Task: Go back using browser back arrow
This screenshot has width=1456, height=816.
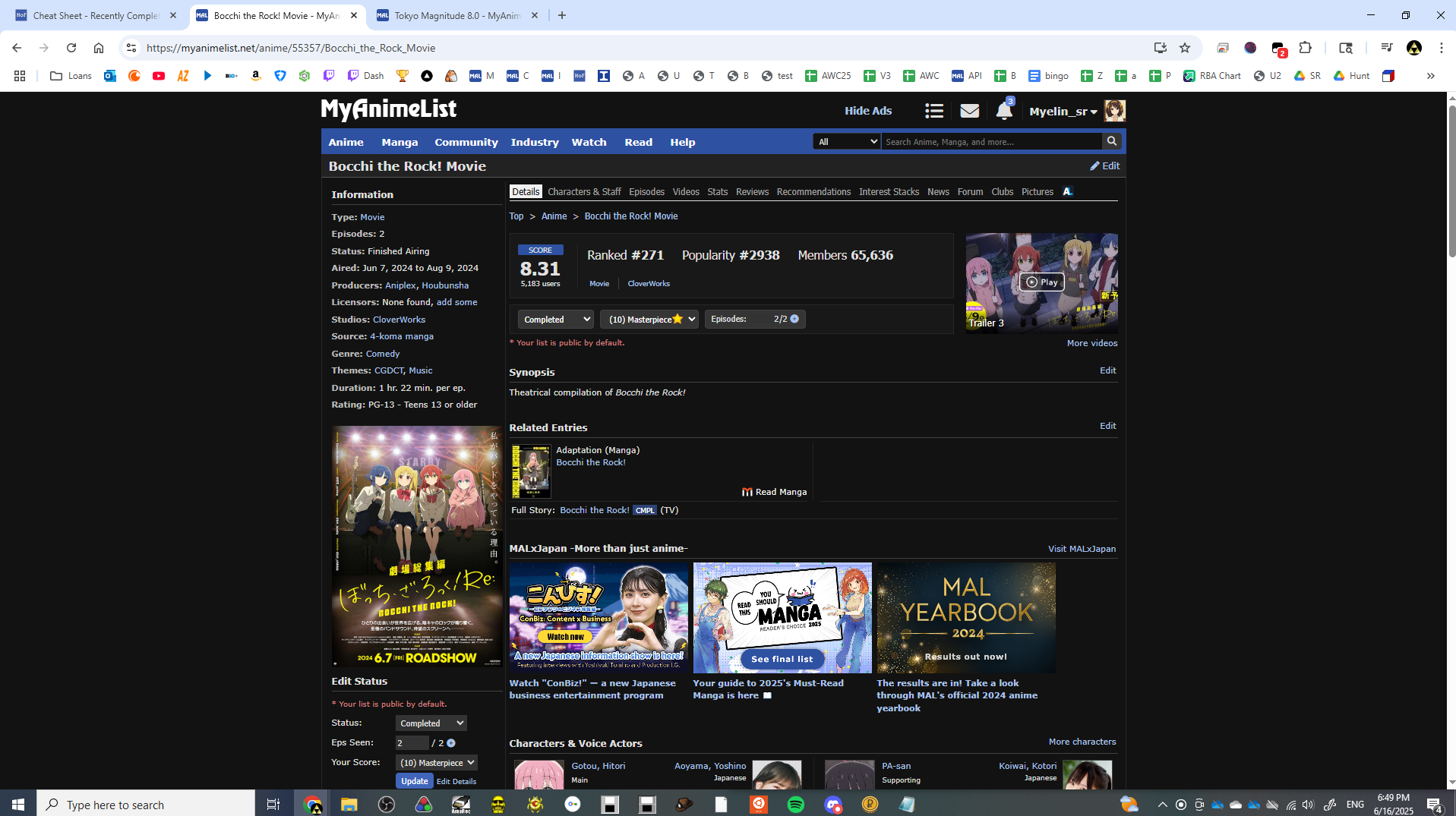Action: (17, 48)
